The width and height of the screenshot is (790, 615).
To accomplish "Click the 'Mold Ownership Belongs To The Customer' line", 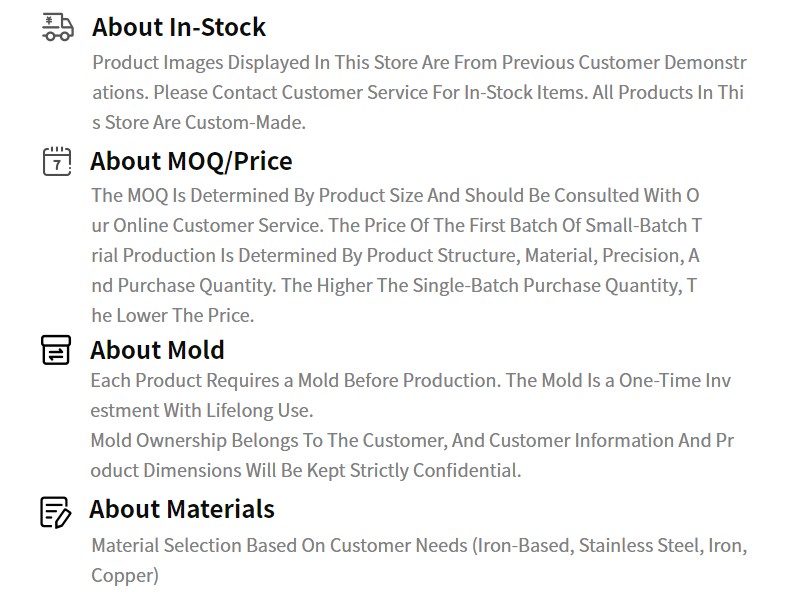I will 412,440.
